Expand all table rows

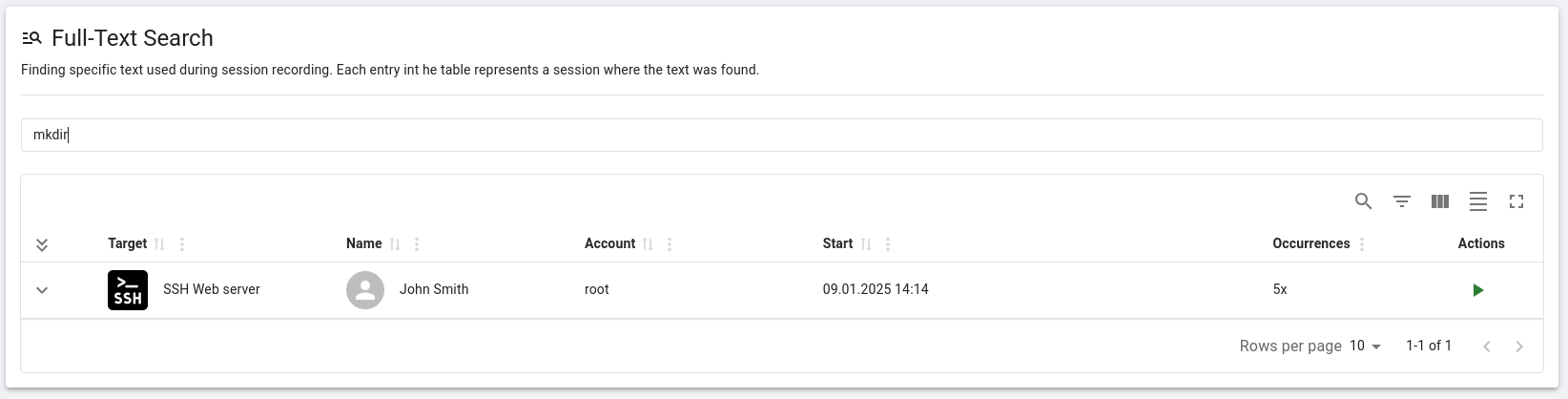pyautogui.click(x=42, y=245)
